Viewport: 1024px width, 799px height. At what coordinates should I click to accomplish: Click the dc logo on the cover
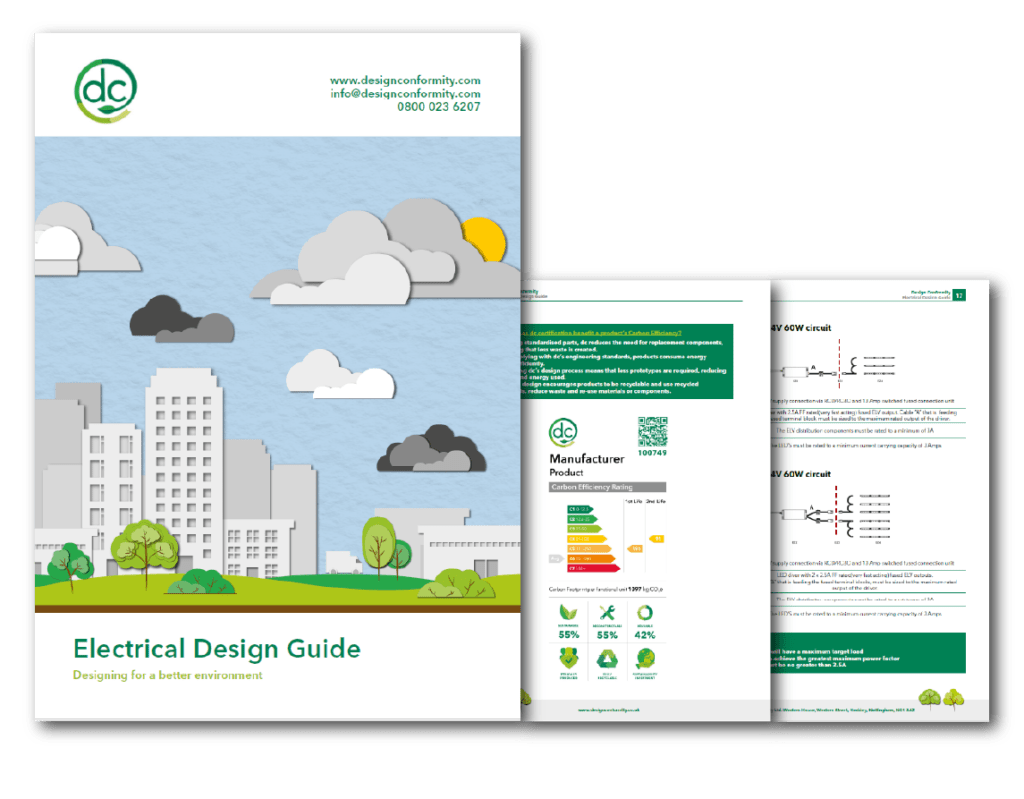coord(105,88)
